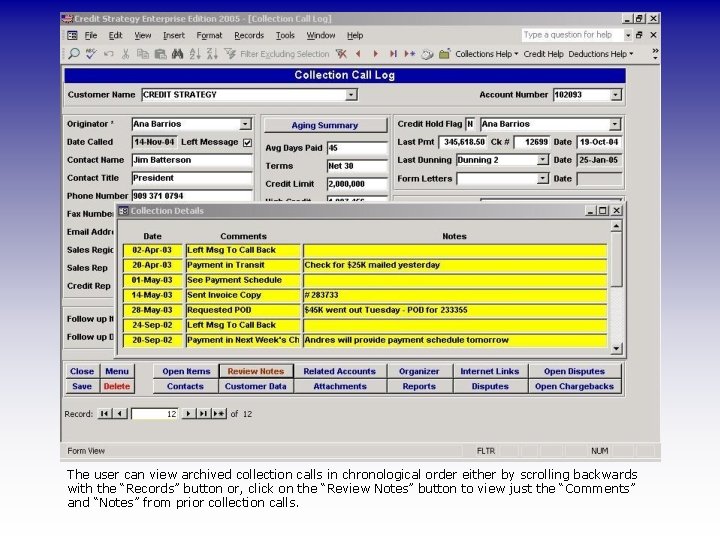Click the Customer Data button
The height and width of the screenshot is (540, 720).
[256, 386]
